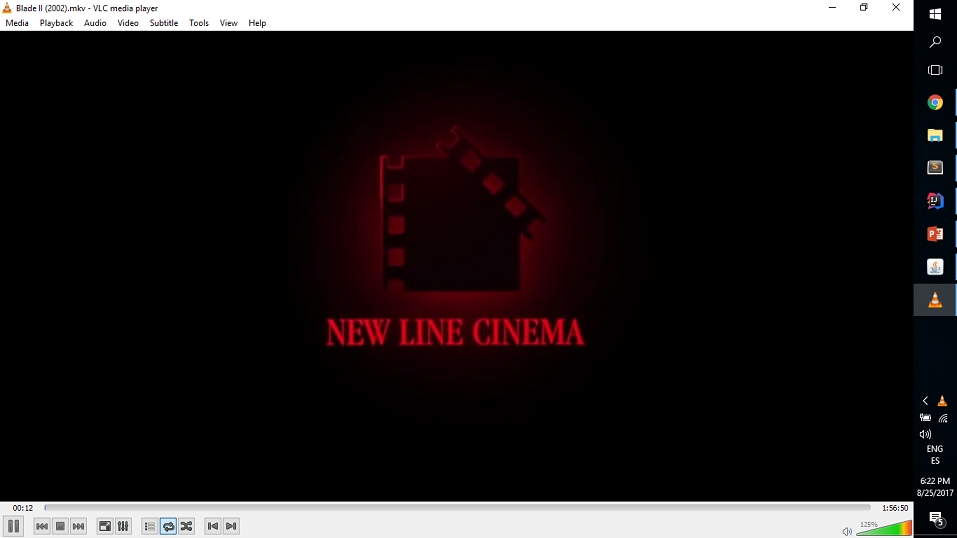Open Action Center notifications
The height and width of the screenshot is (538, 957).
pos(935,520)
